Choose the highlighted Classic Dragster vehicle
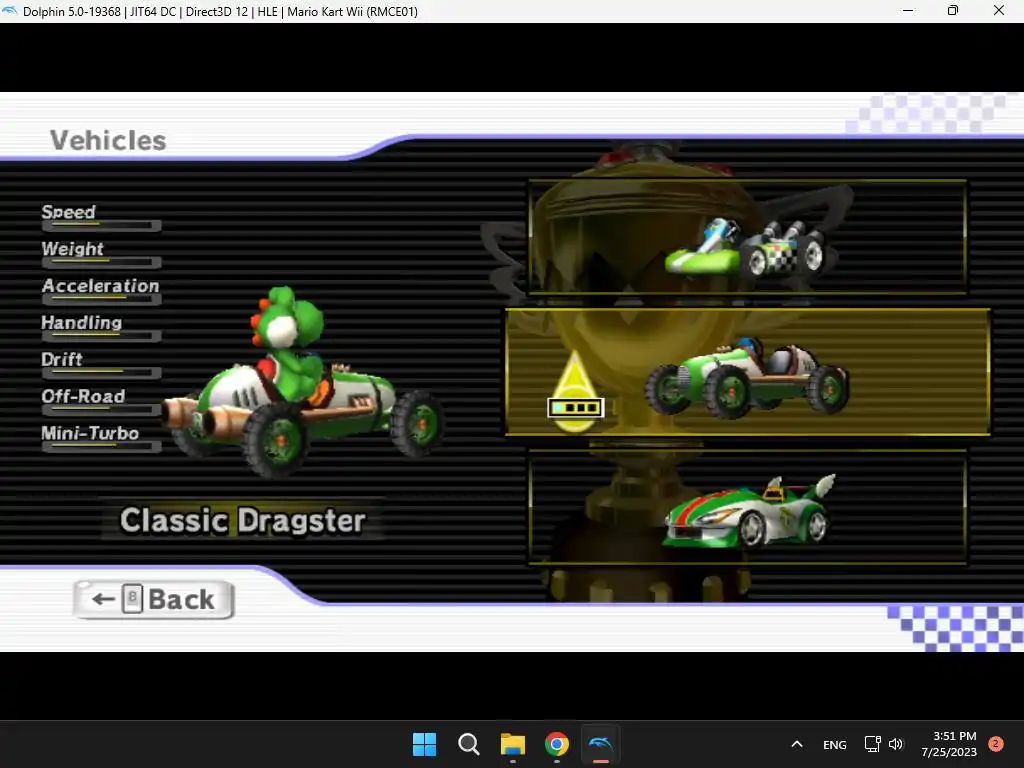Image resolution: width=1024 pixels, height=768 pixels. pyautogui.click(x=748, y=372)
